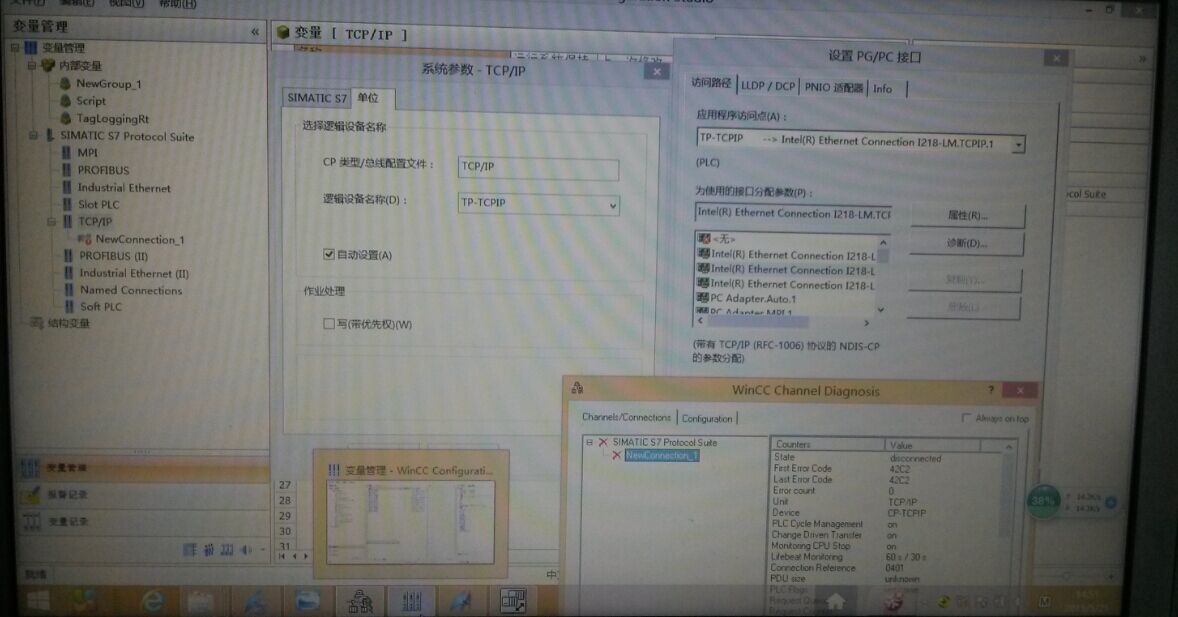Viewport: 1178px width, 617px height.
Task: Select NewConnection_1 in the tag tree
Action: coord(139,239)
